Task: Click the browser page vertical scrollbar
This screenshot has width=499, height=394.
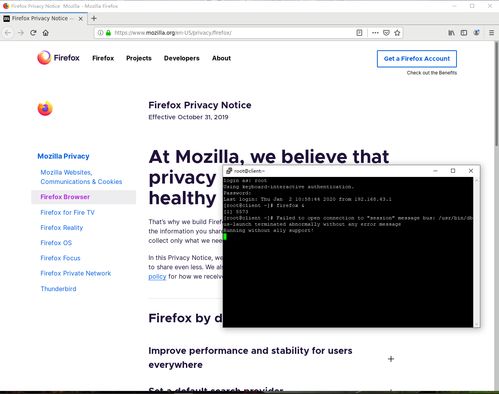Action: point(496,93)
